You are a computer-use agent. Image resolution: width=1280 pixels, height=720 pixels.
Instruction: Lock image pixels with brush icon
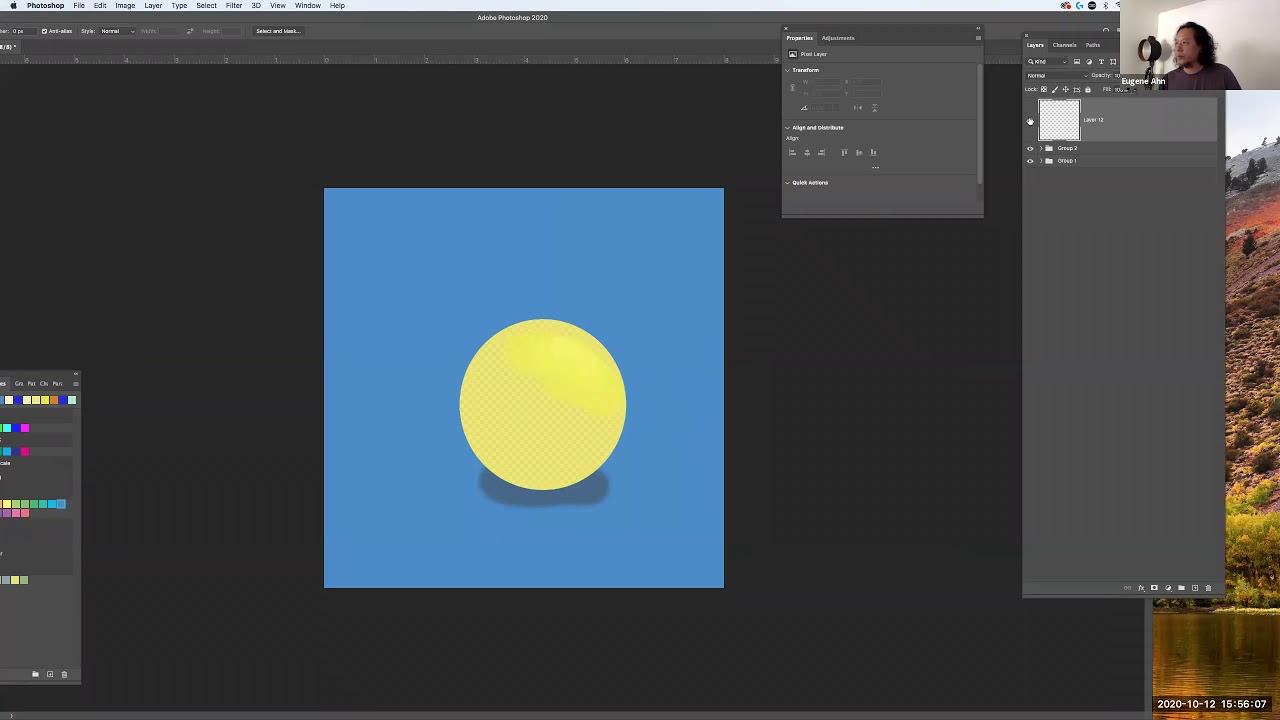tap(1055, 90)
